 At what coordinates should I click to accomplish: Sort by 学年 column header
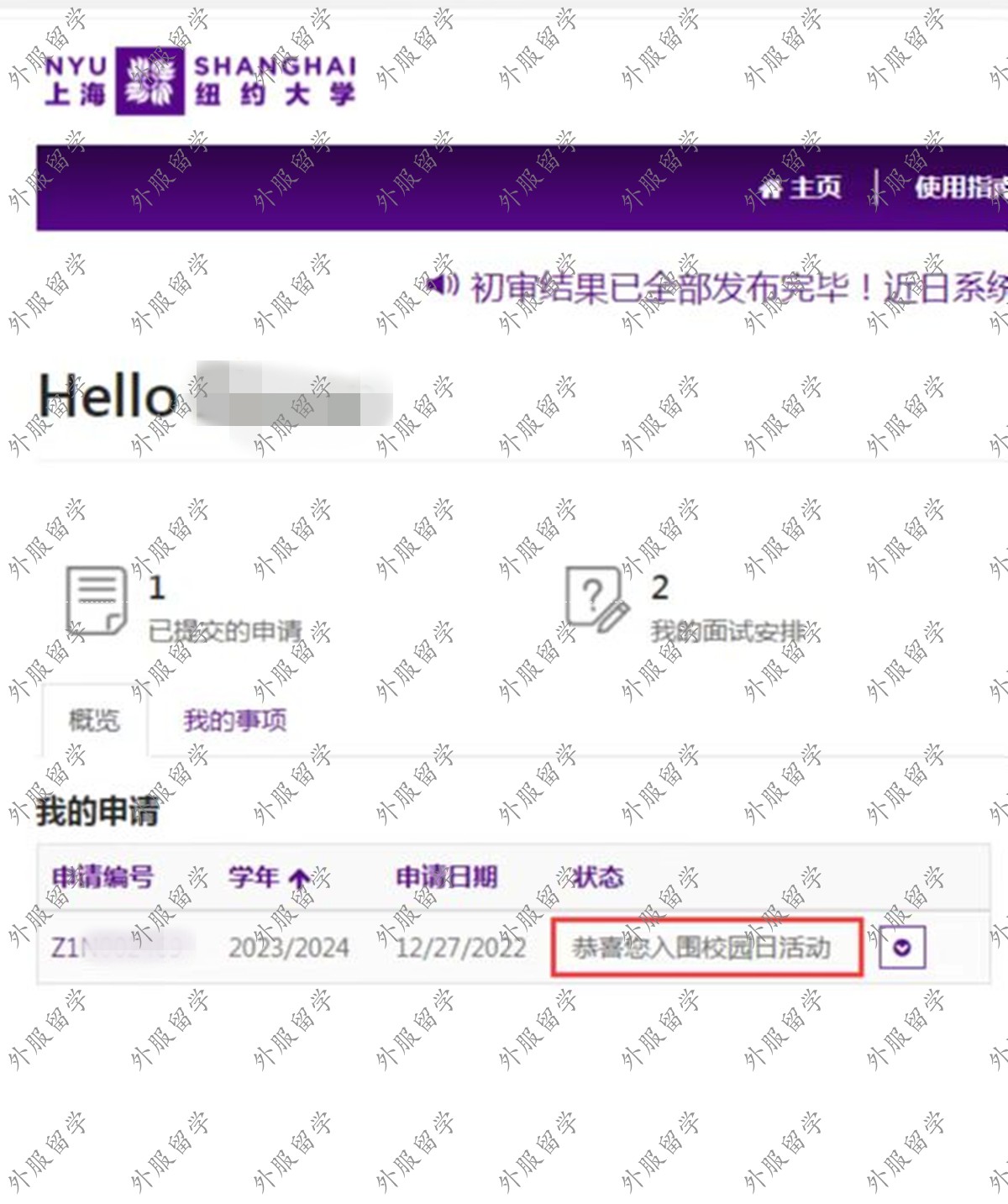point(254,877)
